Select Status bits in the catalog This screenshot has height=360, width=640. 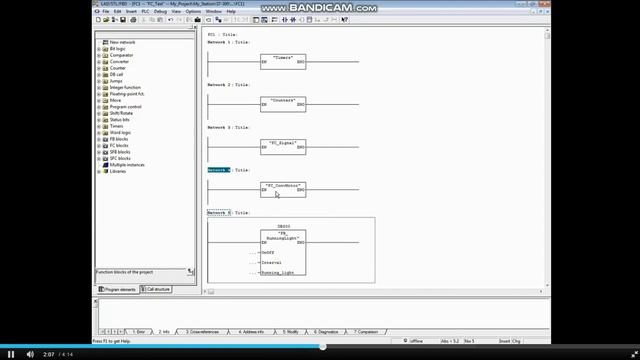[x=120, y=120]
